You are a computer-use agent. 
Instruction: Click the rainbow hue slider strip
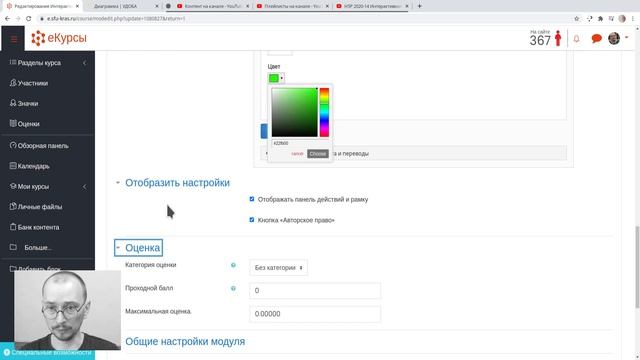[x=324, y=112]
